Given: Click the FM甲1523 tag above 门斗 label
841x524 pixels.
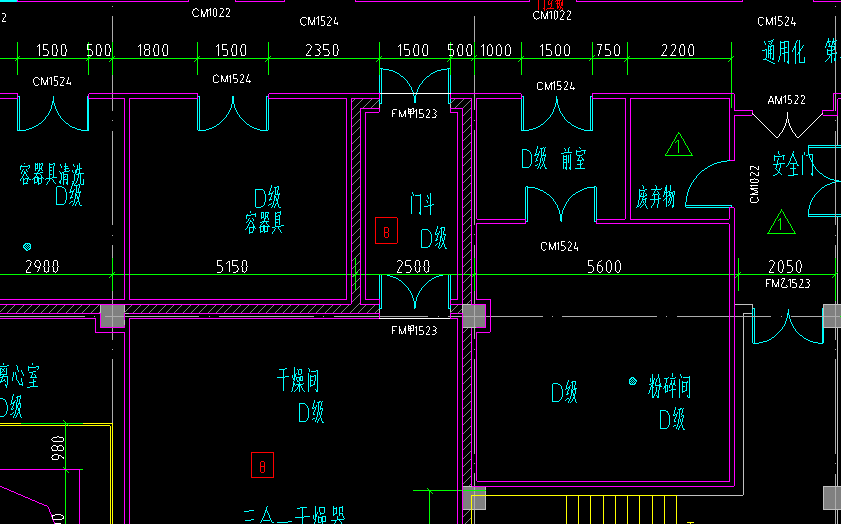Looking at the screenshot, I should pyautogui.click(x=414, y=113).
